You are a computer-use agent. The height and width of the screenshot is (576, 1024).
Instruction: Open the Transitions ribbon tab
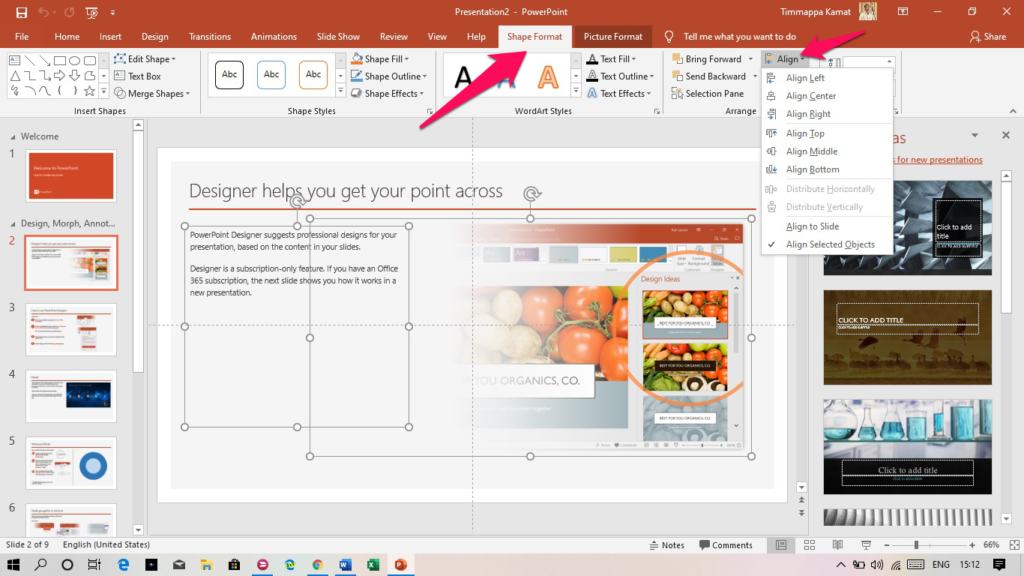(x=209, y=36)
